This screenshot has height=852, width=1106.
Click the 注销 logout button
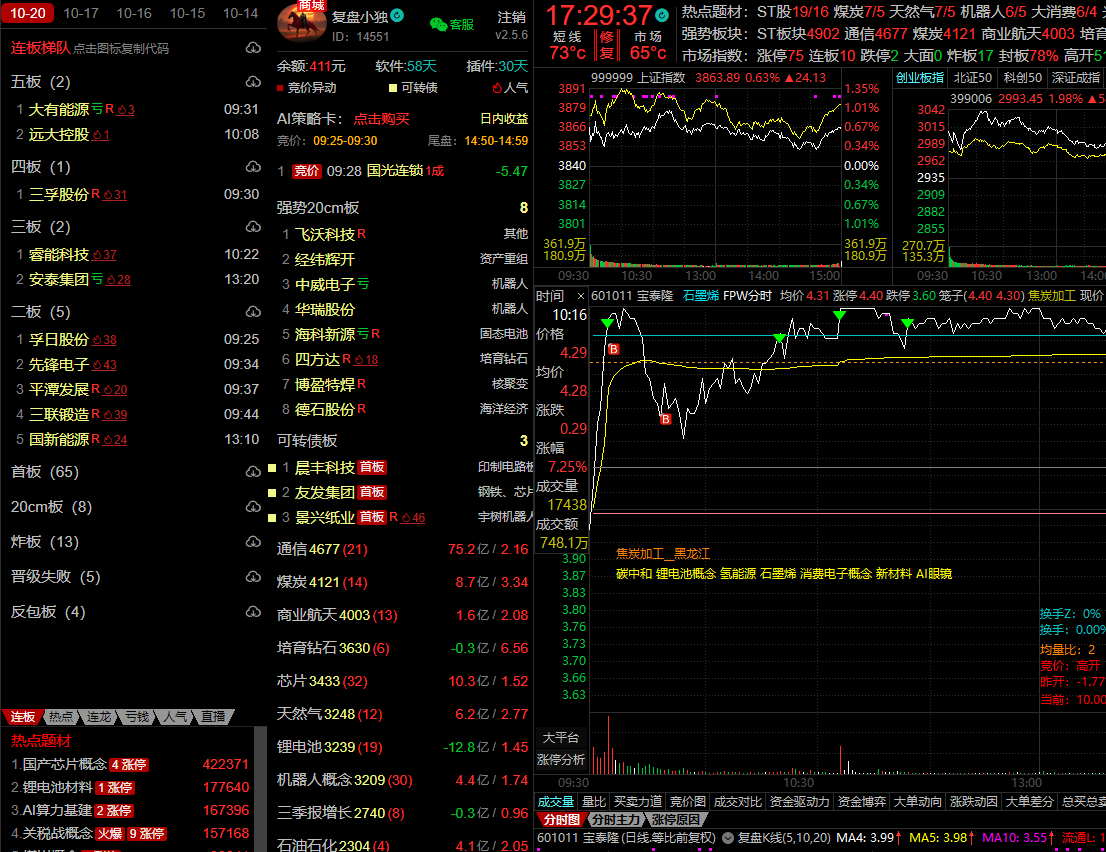coord(511,17)
